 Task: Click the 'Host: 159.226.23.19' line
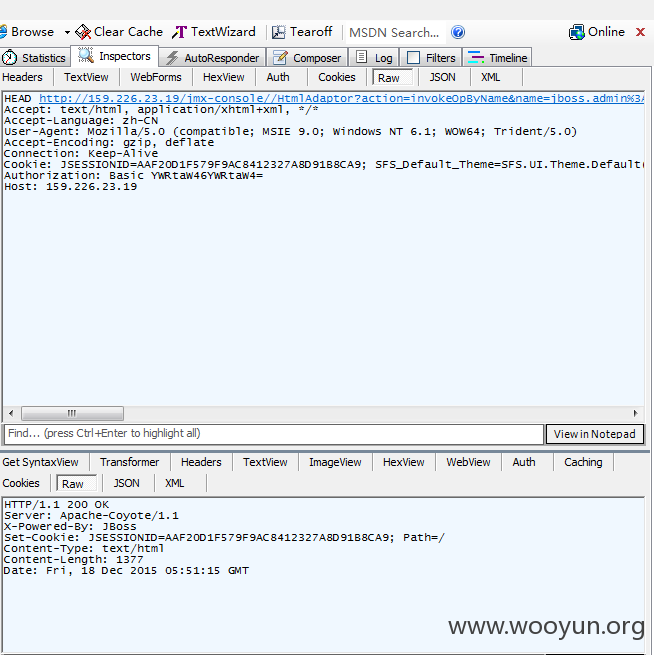click(x=71, y=186)
